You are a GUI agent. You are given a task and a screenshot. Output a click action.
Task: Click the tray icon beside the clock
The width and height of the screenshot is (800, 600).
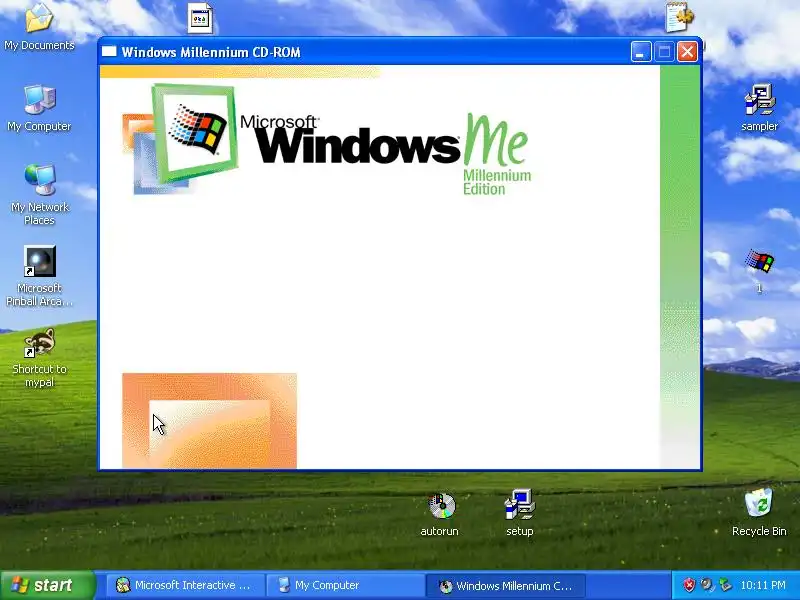pos(725,585)
